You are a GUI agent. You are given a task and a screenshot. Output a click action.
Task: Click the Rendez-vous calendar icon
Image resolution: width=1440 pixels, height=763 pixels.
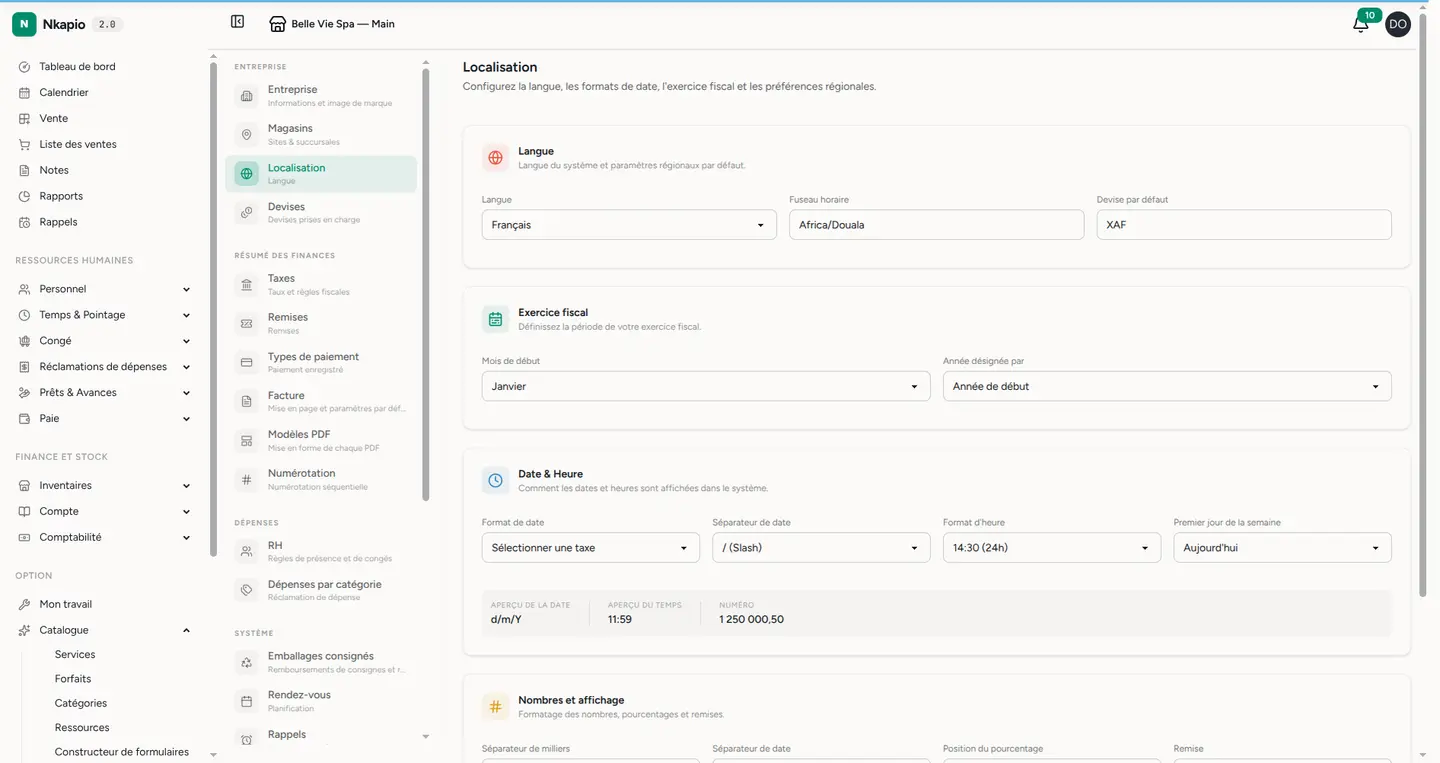247,702
